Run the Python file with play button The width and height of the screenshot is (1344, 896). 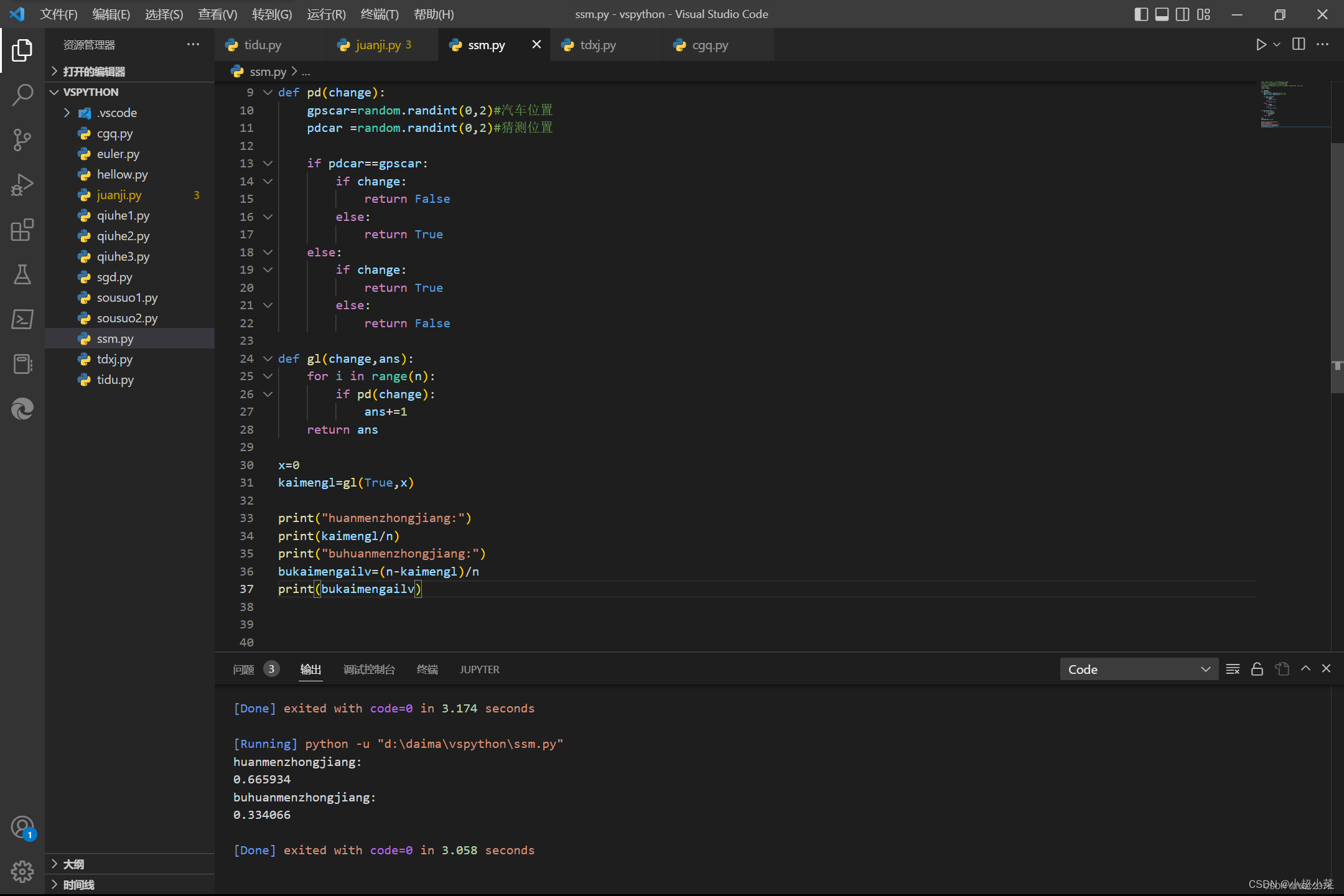click(x=1261, y=45)
